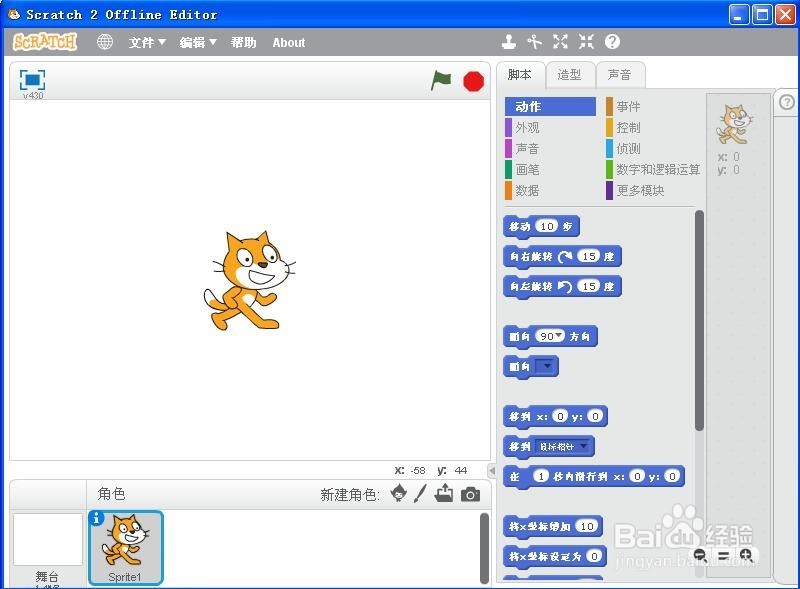The width and height of the screenshot is (800, 589).
Task: Create new sprite from camera
Action: 470,494
